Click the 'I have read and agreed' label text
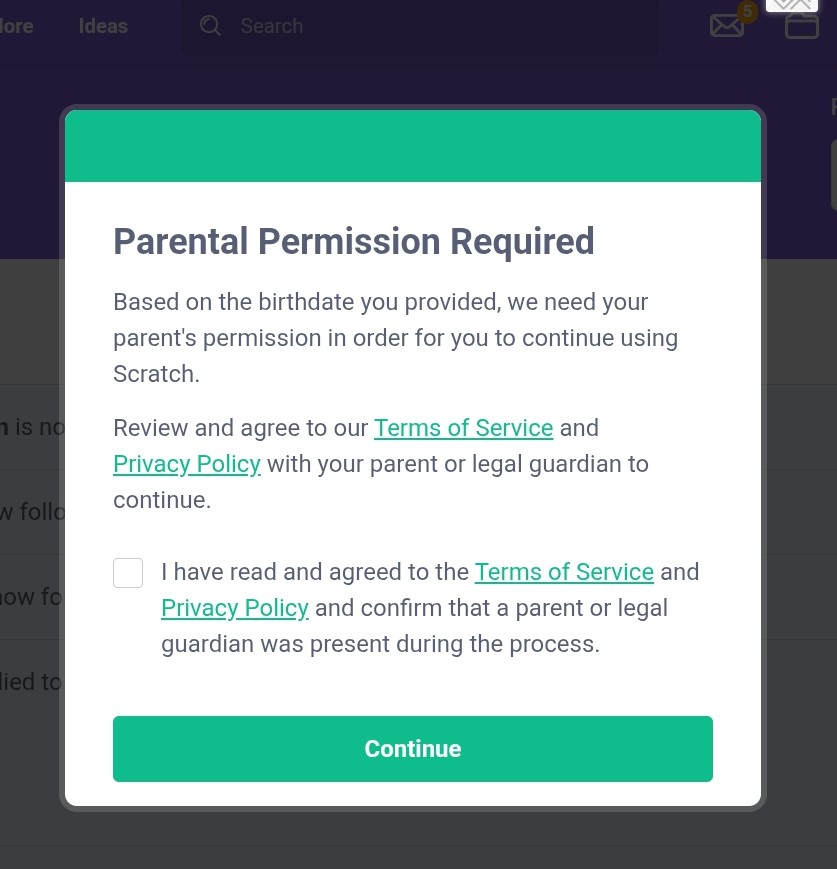This screenshot has height=869, width=837. (315, 572)
